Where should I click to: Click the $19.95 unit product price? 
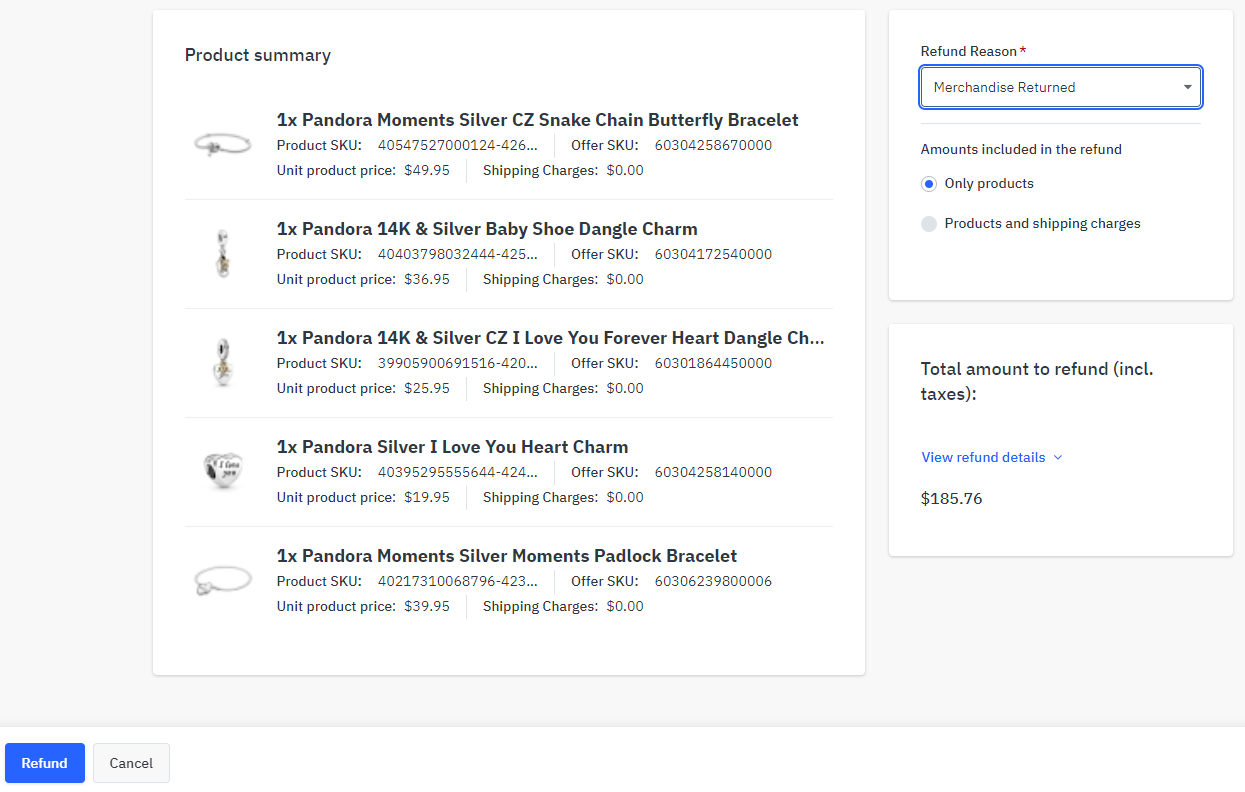(x=427, y=497)
